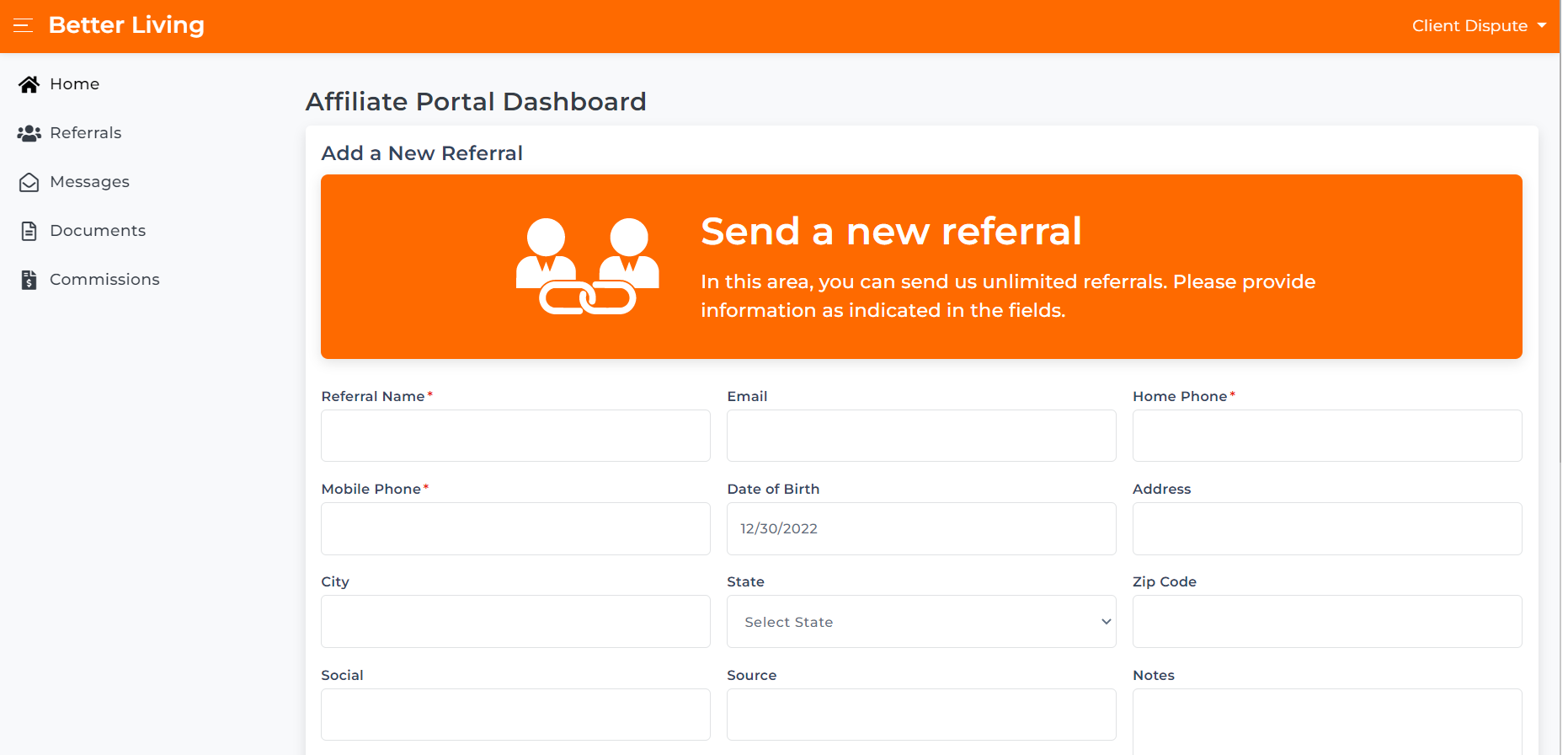The height and width of the screenshot is (755, 1568).
Task: Focus the City input field
Action: coord(515,622)
